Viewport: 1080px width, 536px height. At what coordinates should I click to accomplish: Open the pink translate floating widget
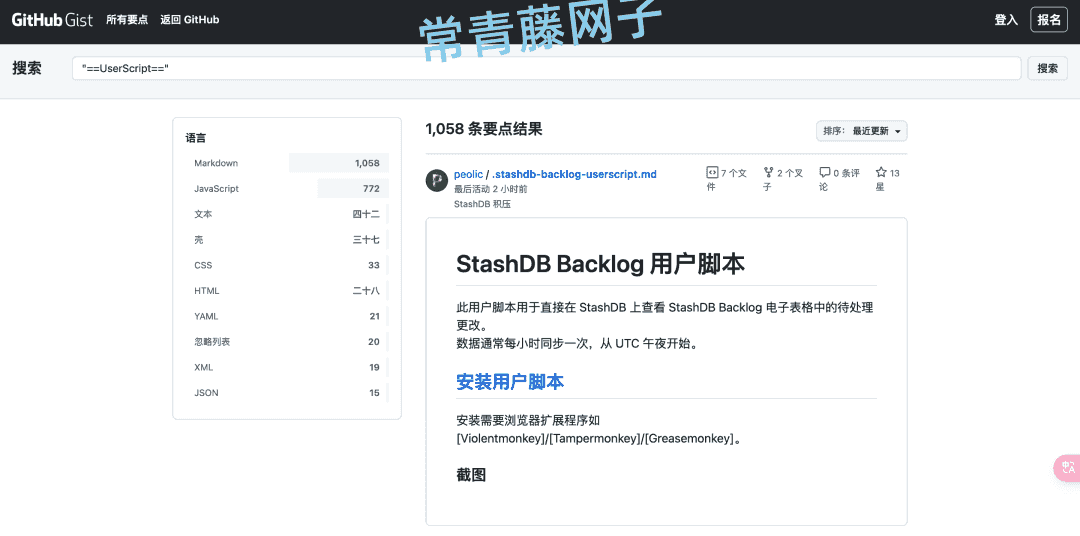[x=1067, y=468]
